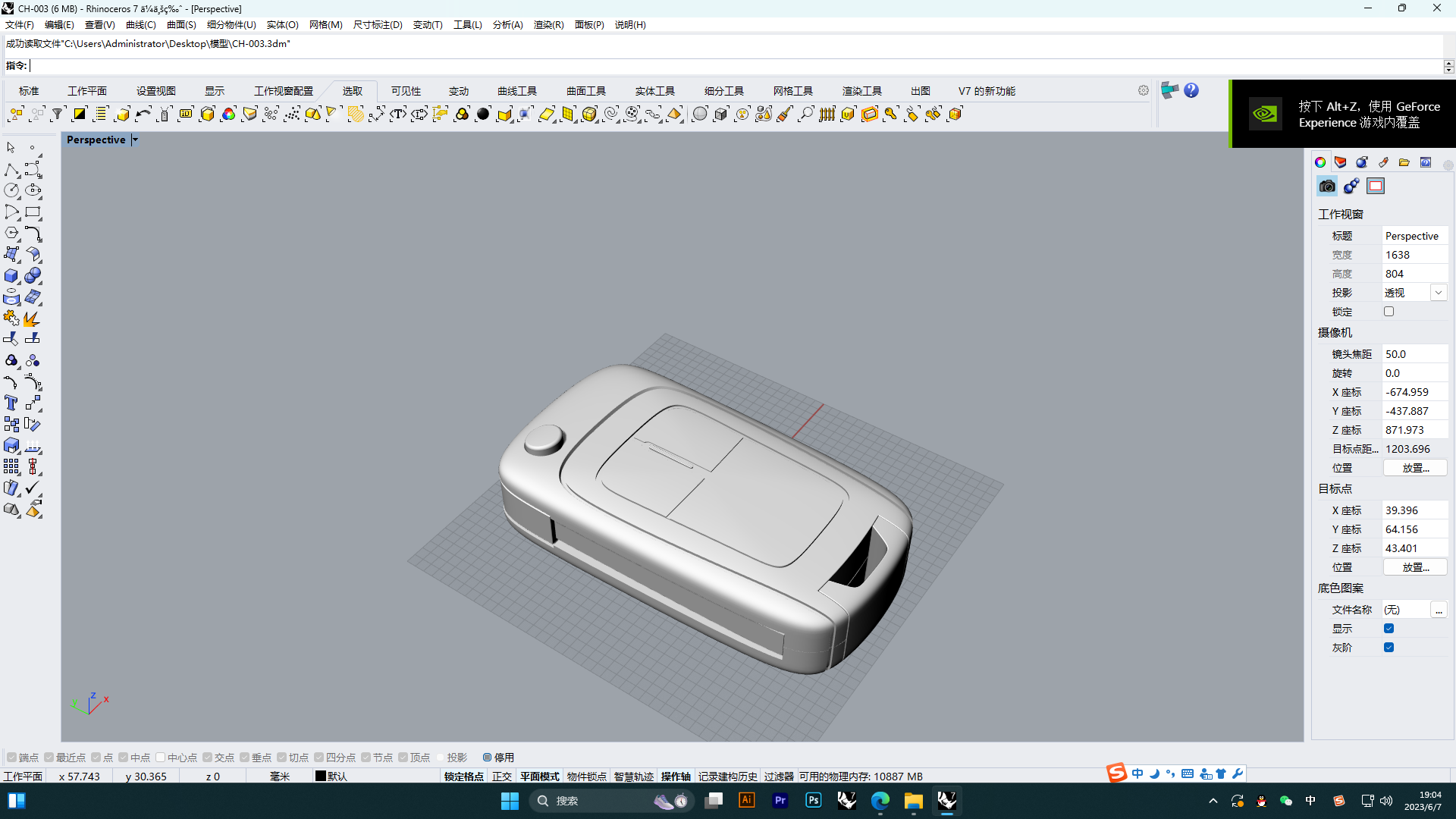Select the pointer arrow tool in left toolbar
The width and height of the screenshot is (1456, 819).
pos(11,148)
